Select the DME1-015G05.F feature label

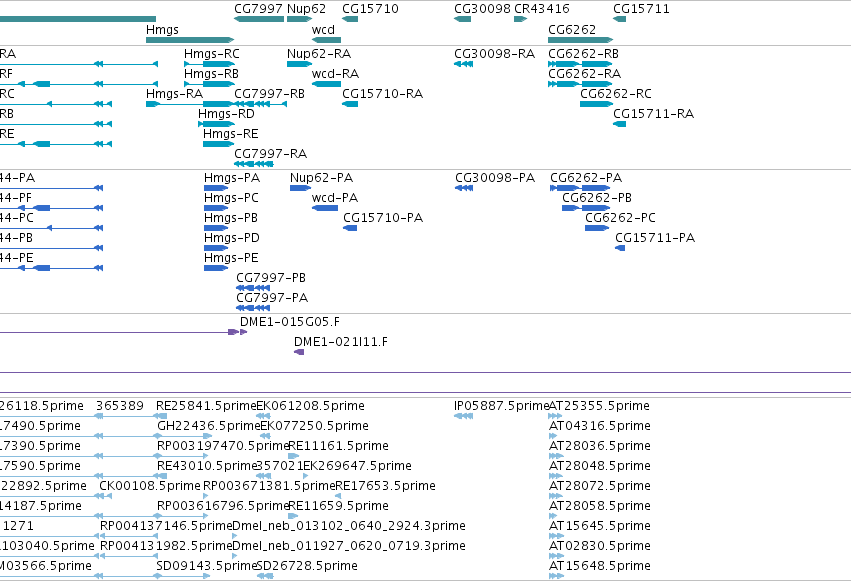point(290,322)
